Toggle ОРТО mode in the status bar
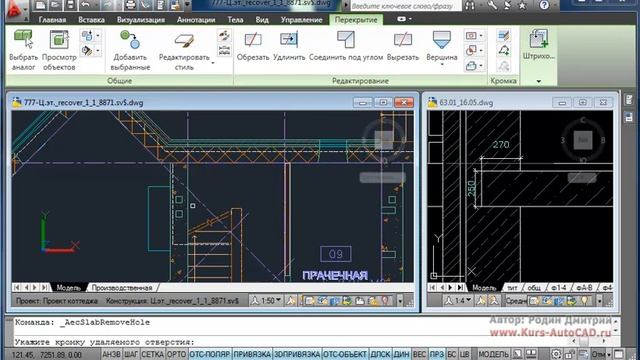The image size is (640, 360). [x=176, y=354]
